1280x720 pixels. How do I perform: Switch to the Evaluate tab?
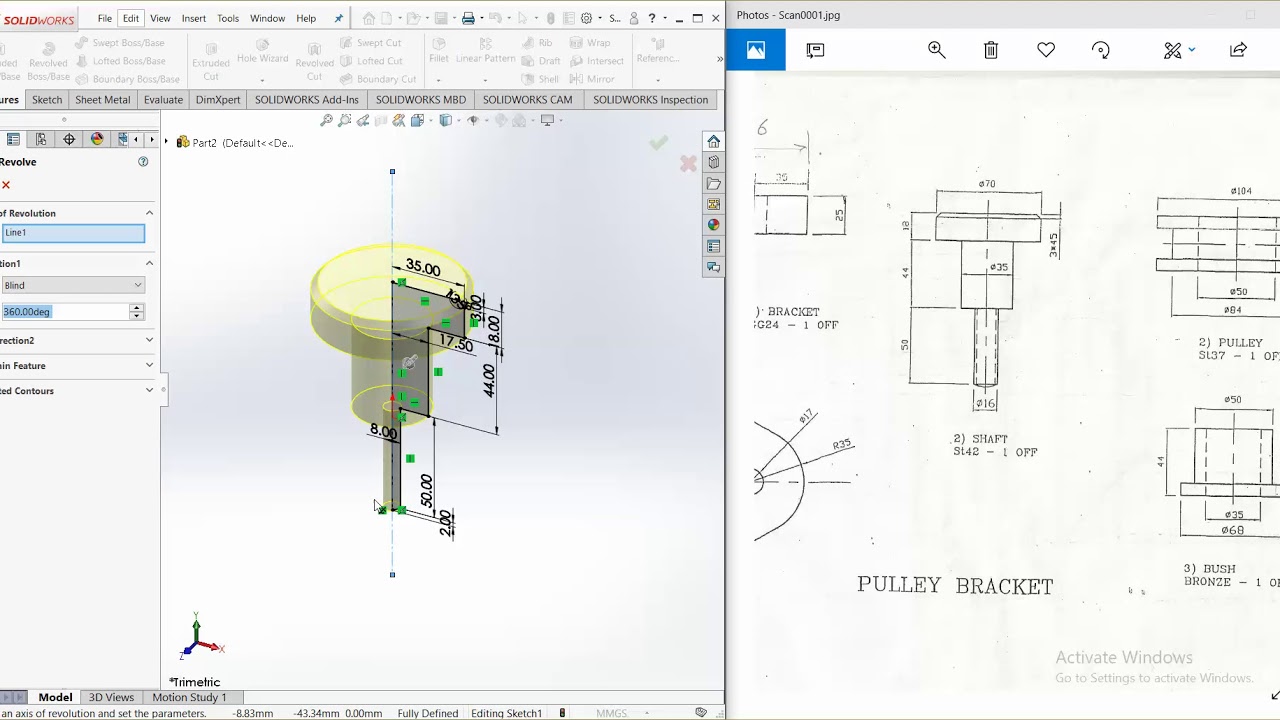tap(163, 100)
